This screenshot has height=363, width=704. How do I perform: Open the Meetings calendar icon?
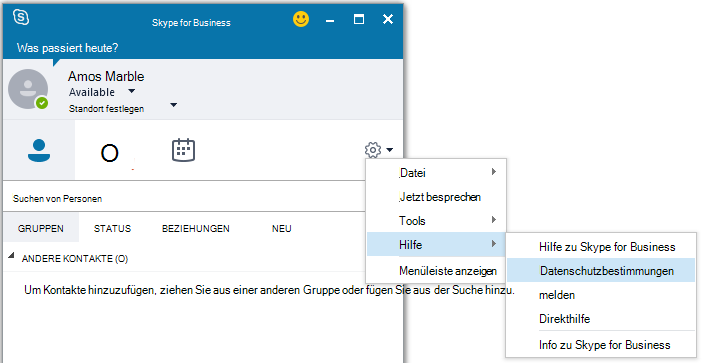183,150
